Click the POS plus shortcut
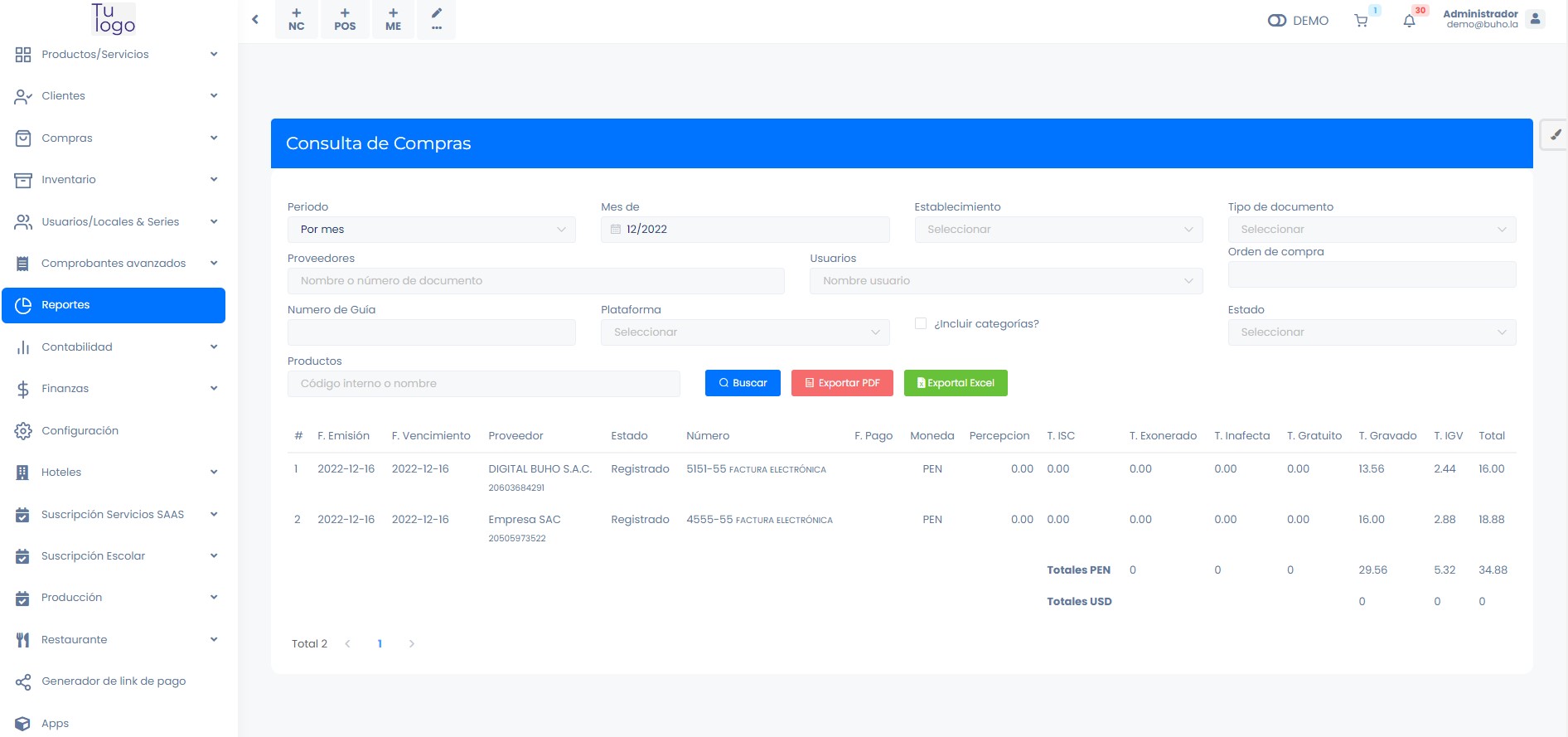 [x=345, y=19]
